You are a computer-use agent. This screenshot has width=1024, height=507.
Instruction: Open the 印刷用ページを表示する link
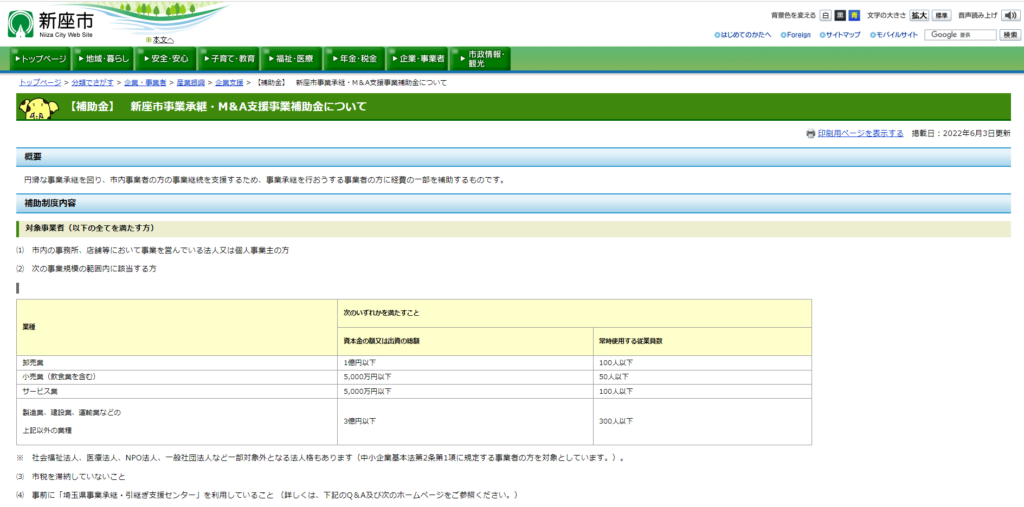click(x=860, y=134)
